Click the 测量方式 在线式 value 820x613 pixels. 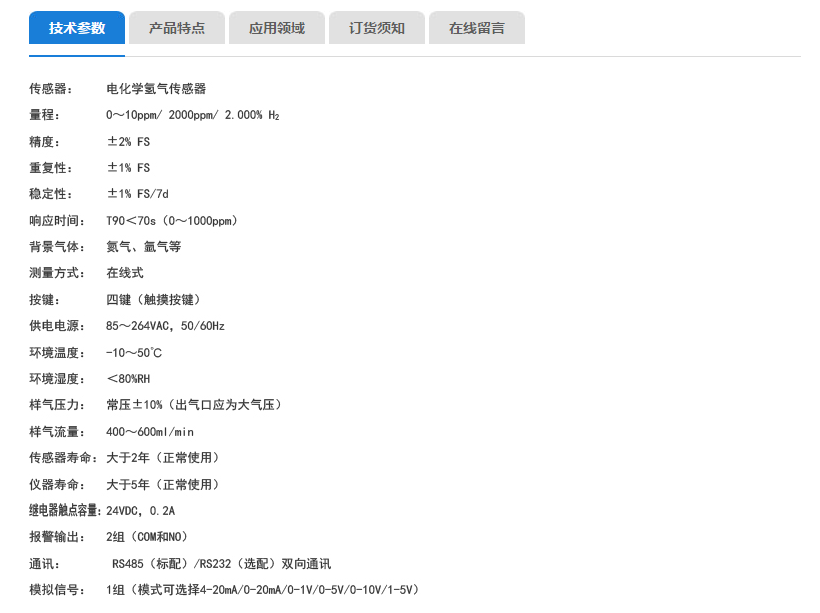pos(123,272)
